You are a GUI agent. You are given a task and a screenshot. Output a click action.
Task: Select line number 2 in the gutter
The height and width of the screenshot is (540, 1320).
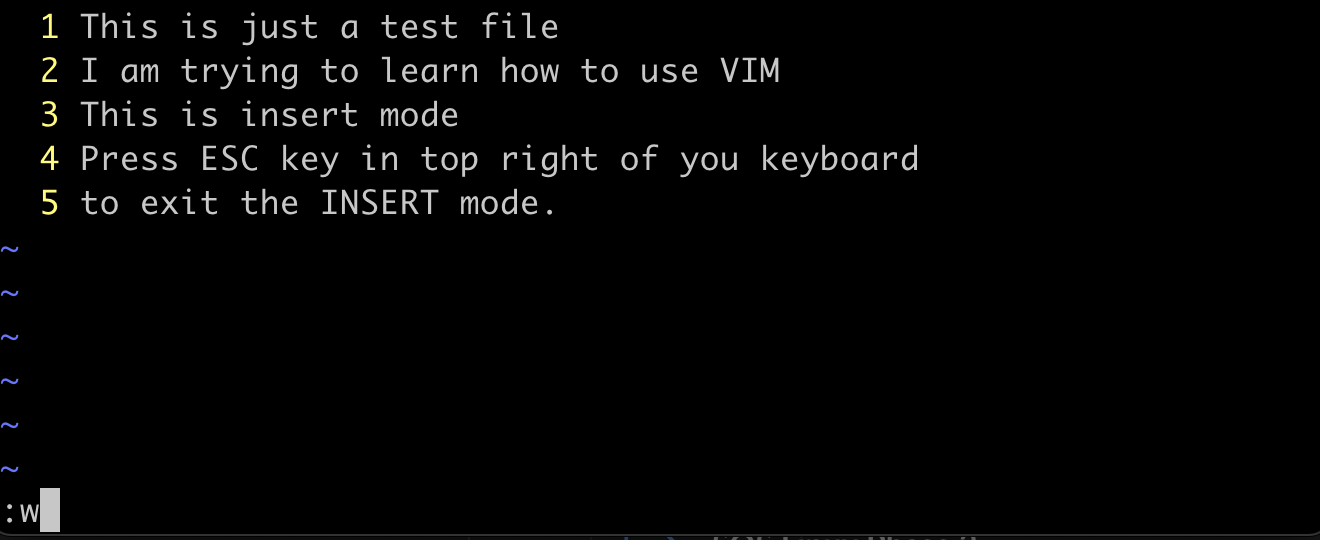click(x=49, y=71)
